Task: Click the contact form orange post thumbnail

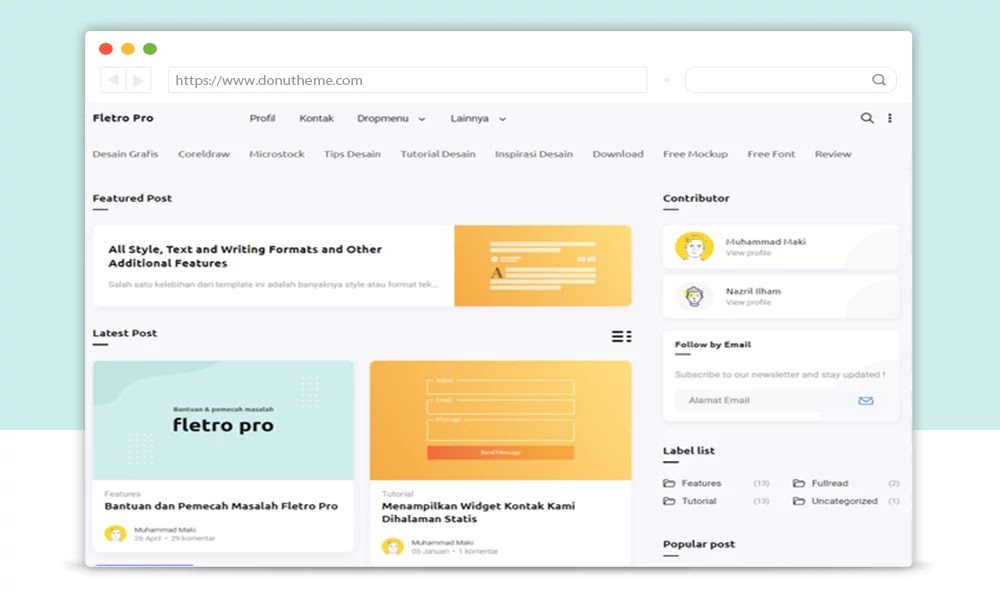Action: [x=501, y=420]
